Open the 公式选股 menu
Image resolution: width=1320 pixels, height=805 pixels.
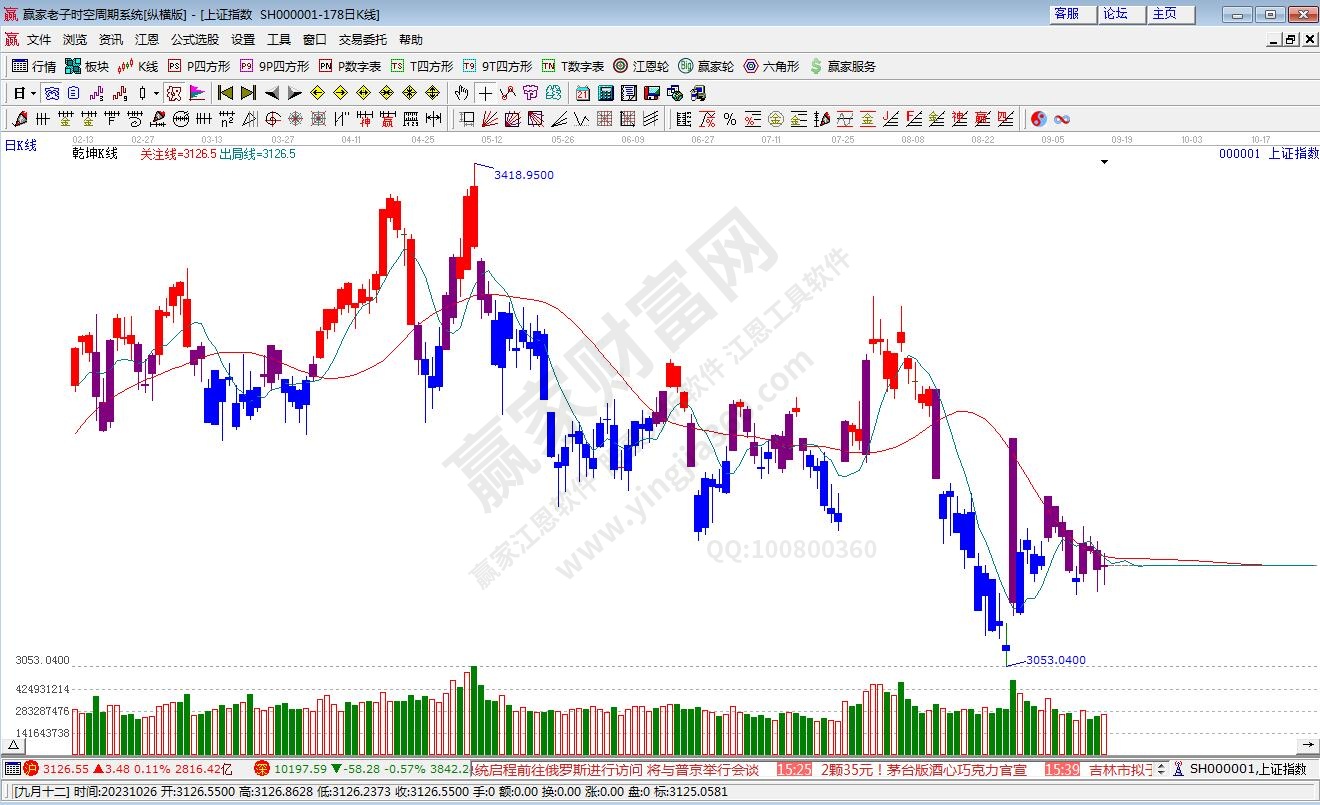click(194, 40)
